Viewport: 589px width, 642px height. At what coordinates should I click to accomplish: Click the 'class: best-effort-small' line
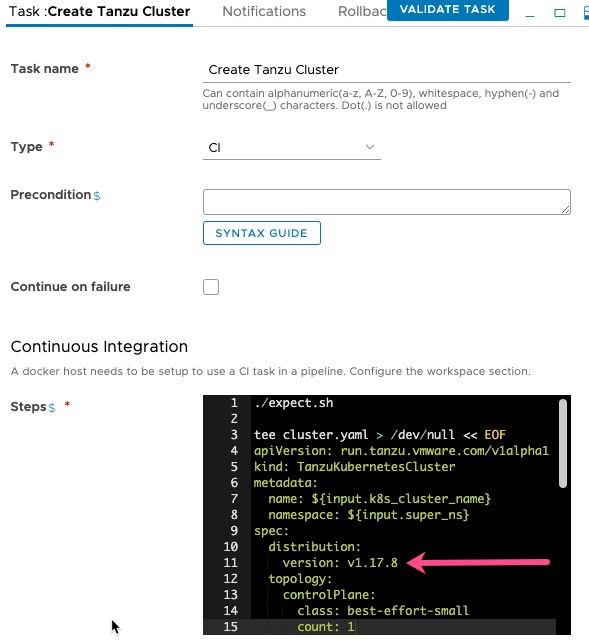pyautogui.click(x=383, y=610)
